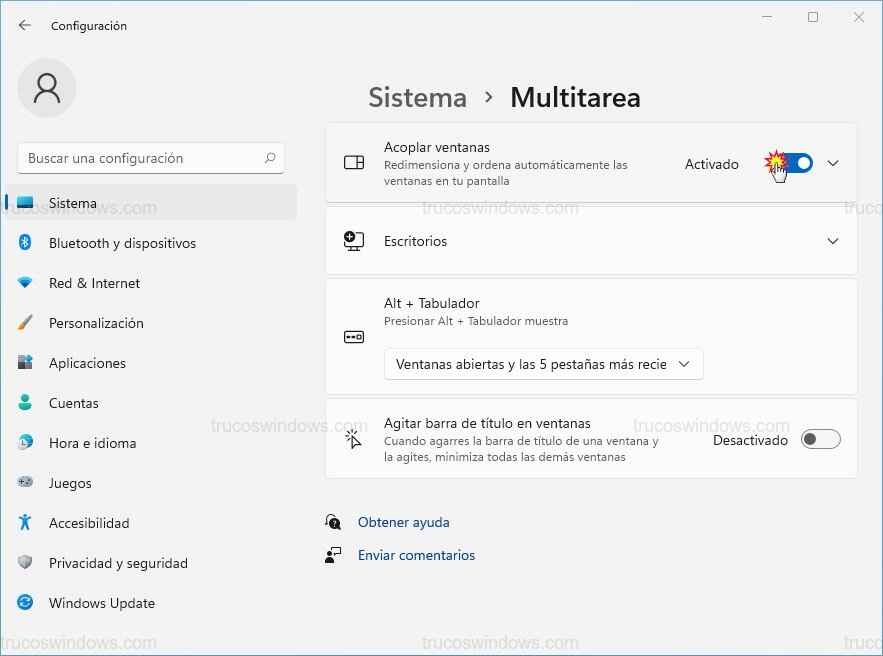Viewport: 883px width, 656px height.
Task: Select the Bluetooth y dispositivos icon
Action: click(x=28, y=243)
